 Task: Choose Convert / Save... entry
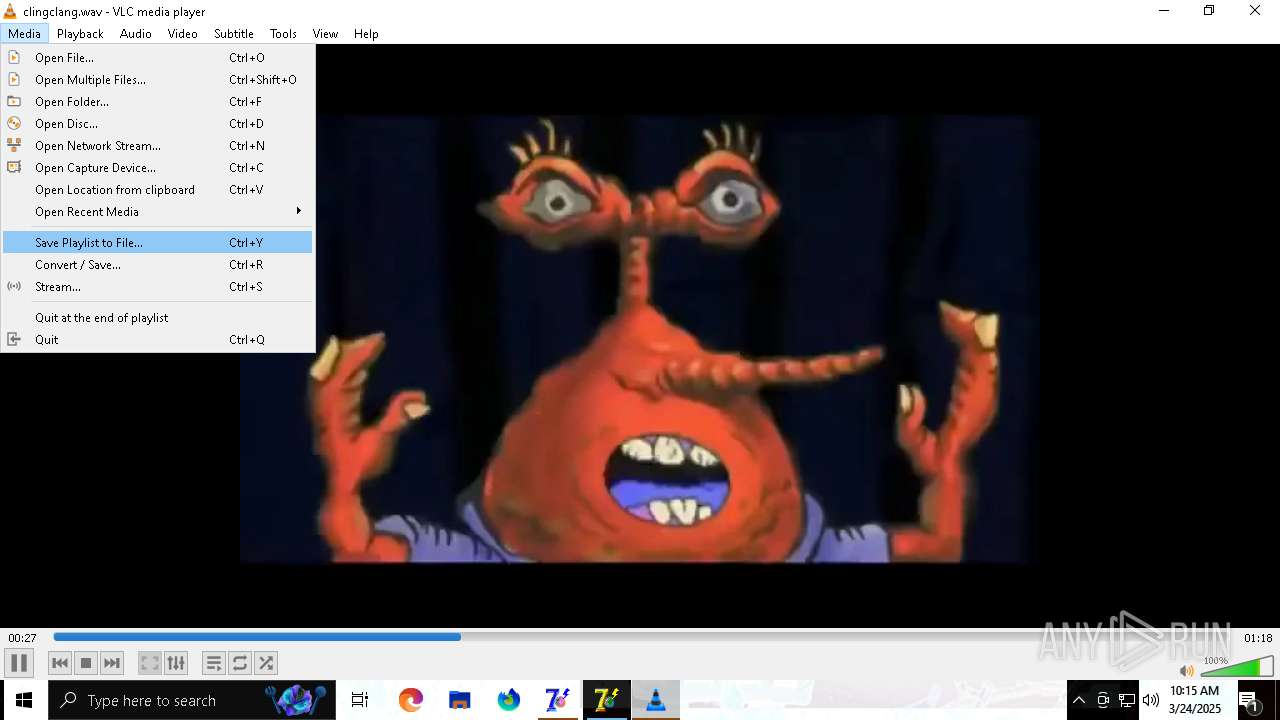pyautogui.click(x=158, y=265)
